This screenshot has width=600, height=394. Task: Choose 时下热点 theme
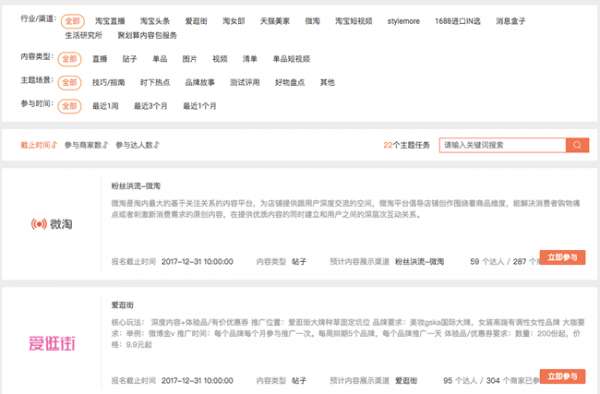coord(155,82)
